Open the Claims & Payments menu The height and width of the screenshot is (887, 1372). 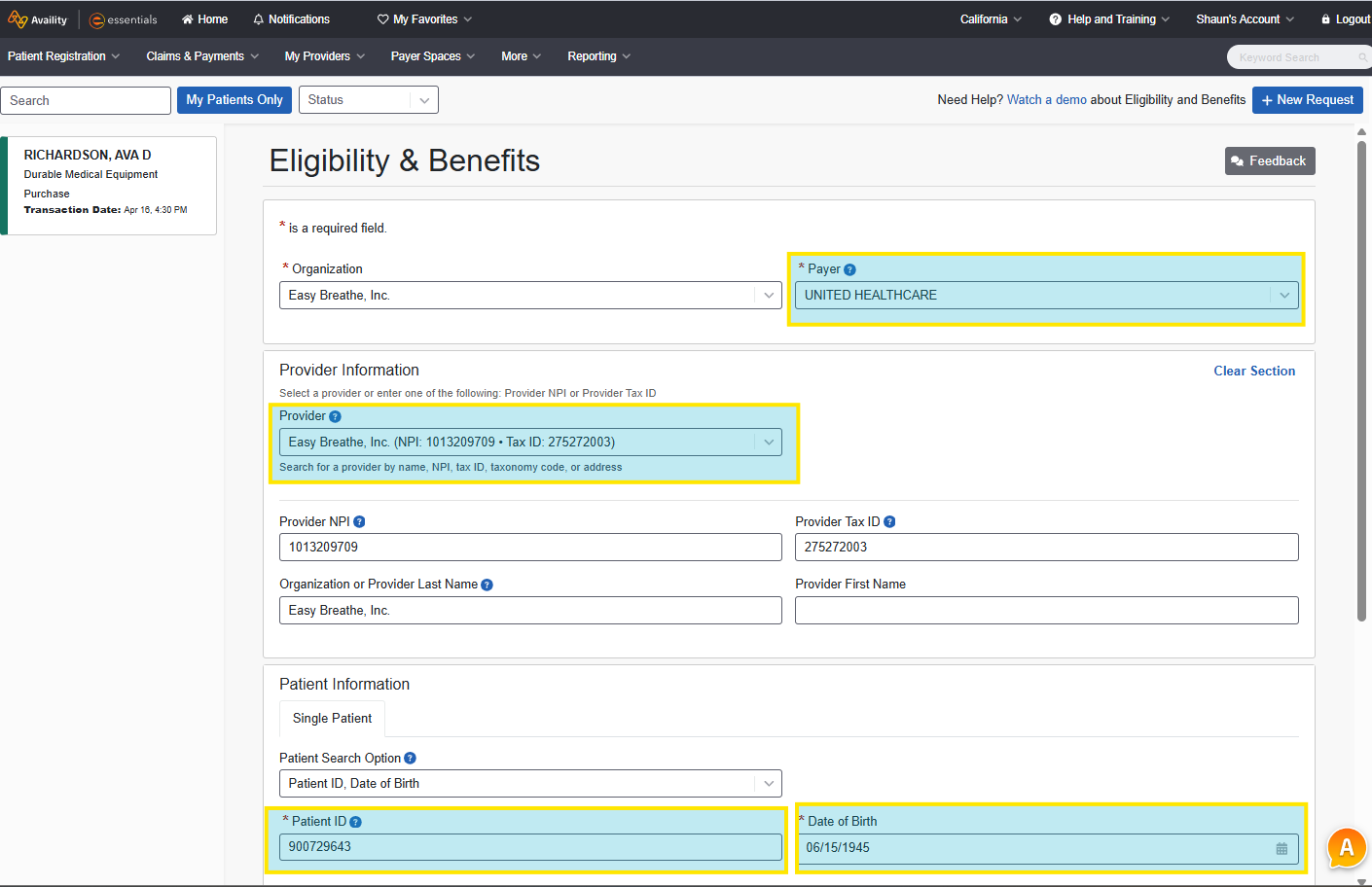(x=195, y=56)
